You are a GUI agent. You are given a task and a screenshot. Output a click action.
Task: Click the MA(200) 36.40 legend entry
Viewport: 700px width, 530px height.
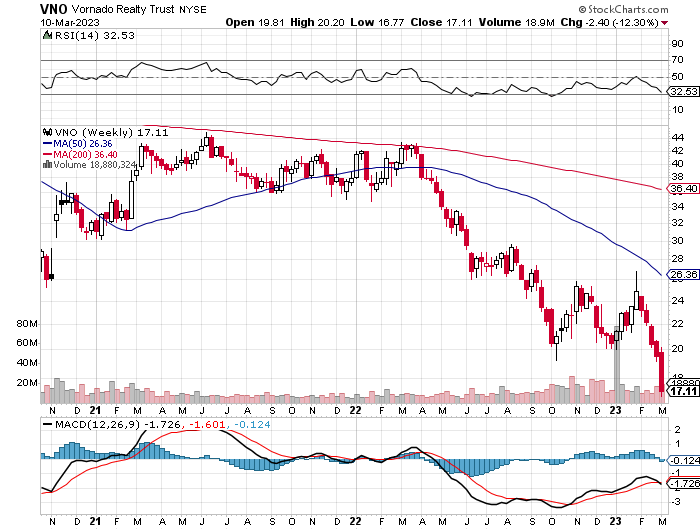86,154
